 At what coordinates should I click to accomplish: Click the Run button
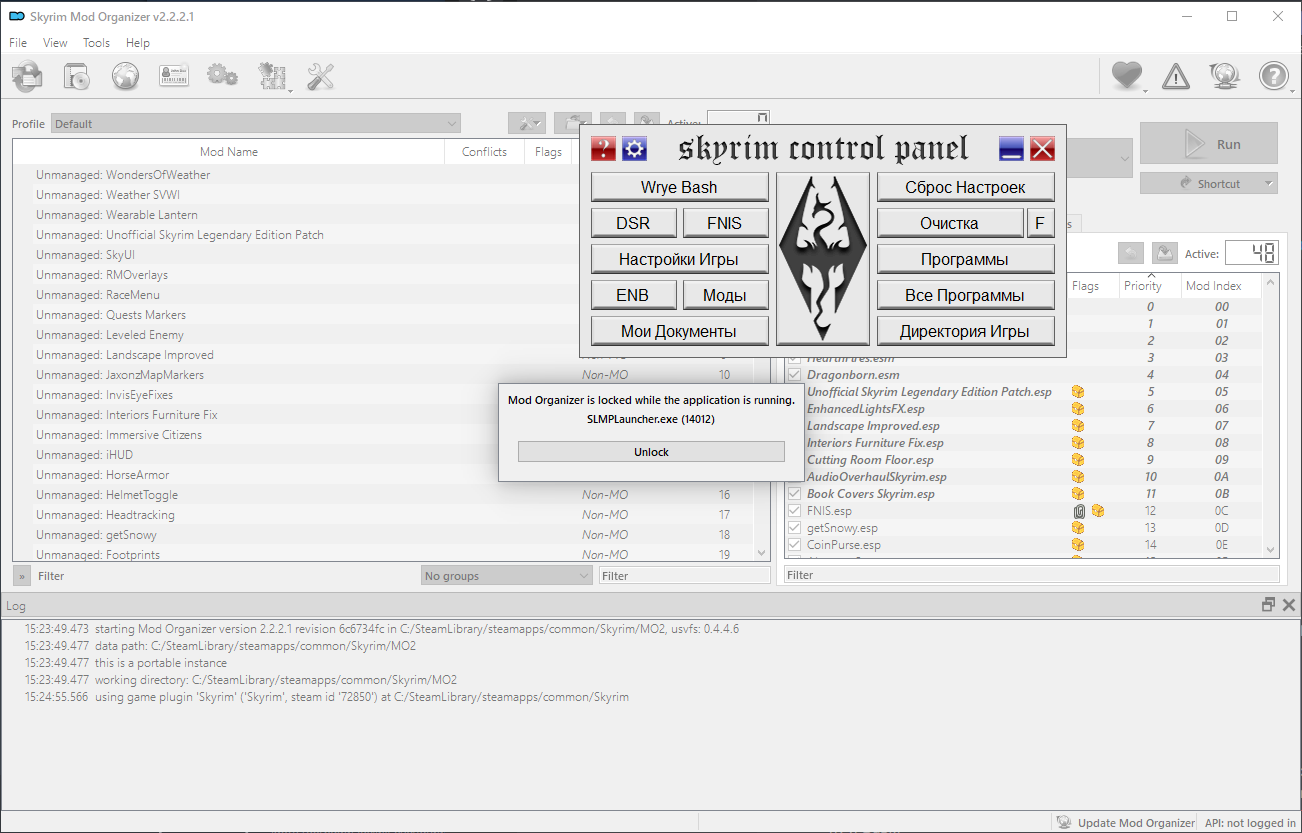1209,144
